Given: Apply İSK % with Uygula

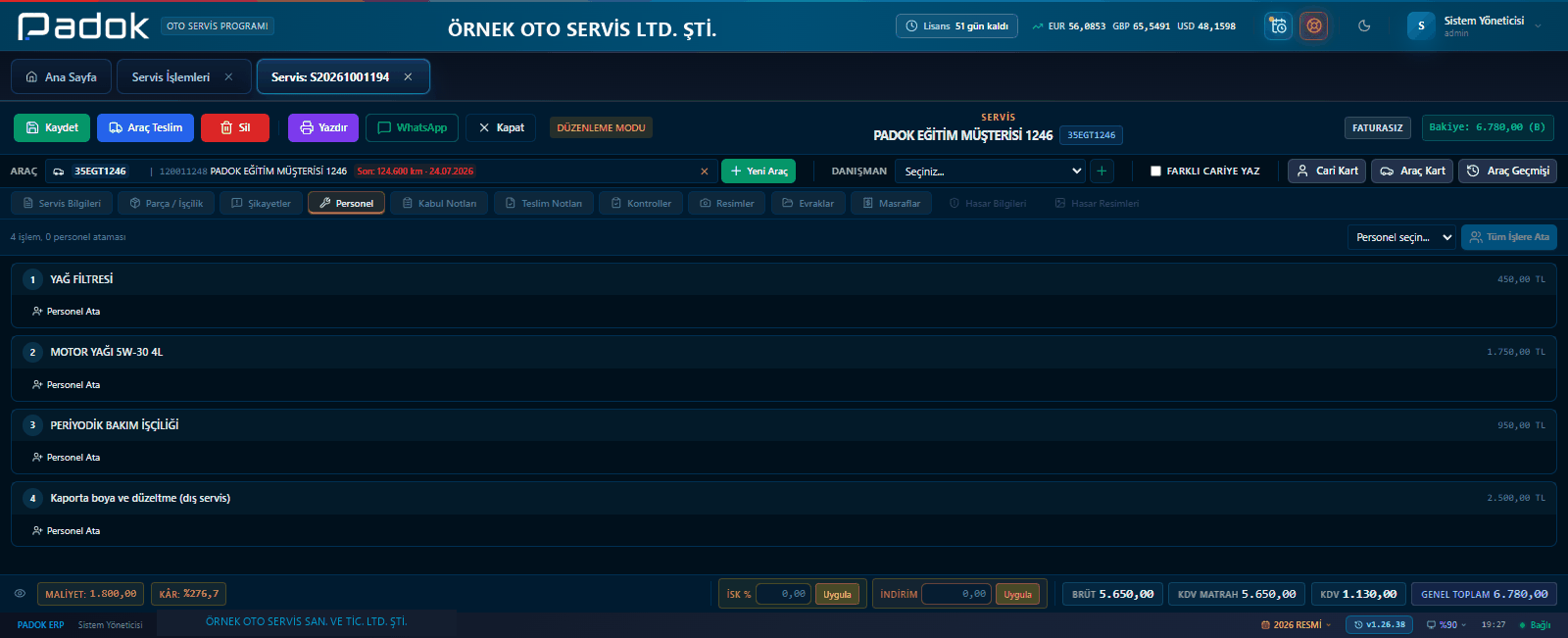Looking at the screenshot, I should pos(837,594).
